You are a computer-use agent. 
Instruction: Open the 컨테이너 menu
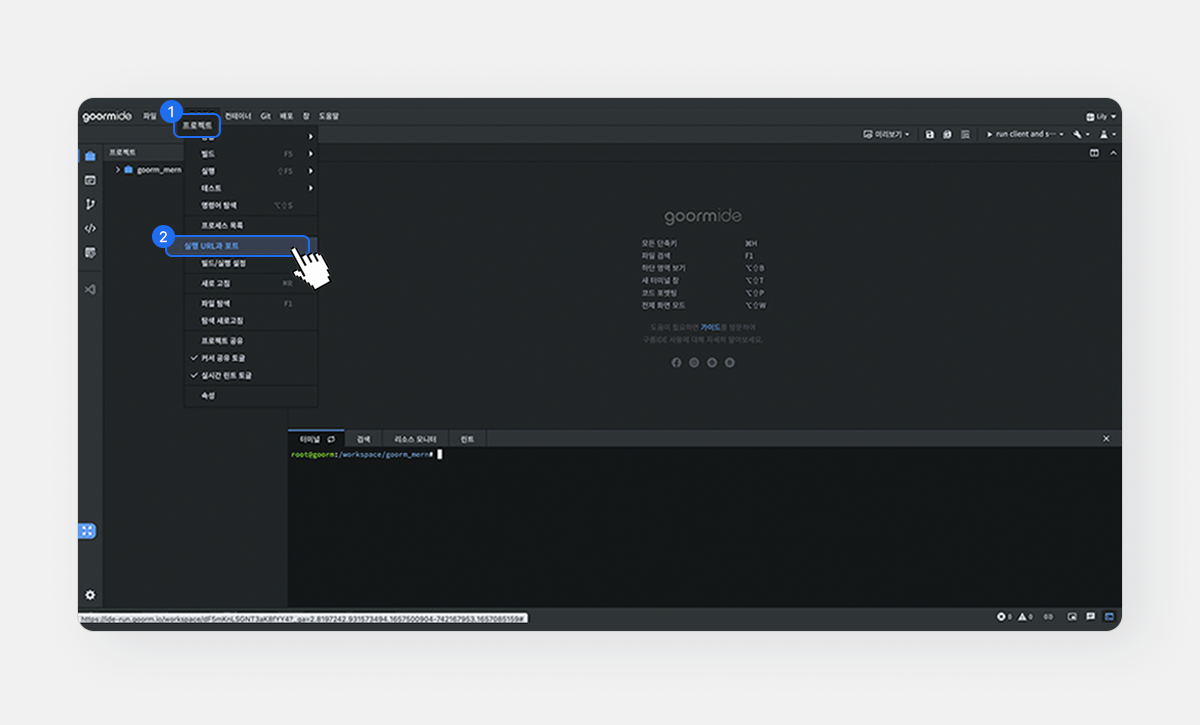pos(238,116)
